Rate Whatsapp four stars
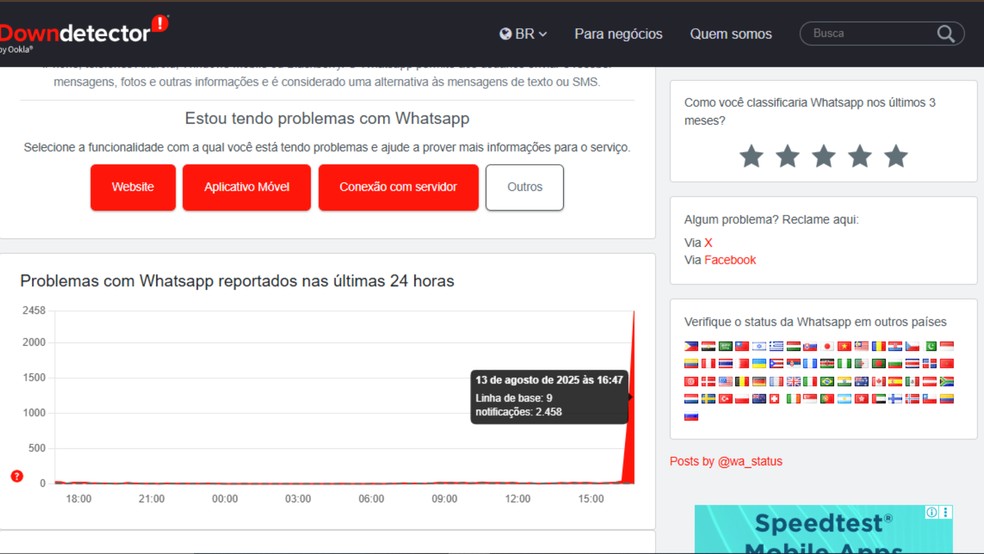984x554 pixels. pyautogui.click(x=860, y=156)
